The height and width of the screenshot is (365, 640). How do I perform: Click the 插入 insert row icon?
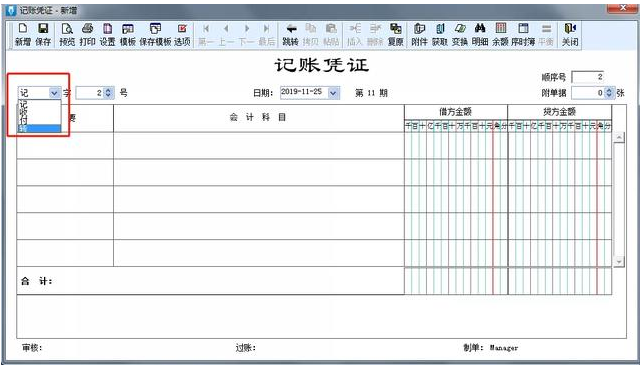click(x=355, y=34)
